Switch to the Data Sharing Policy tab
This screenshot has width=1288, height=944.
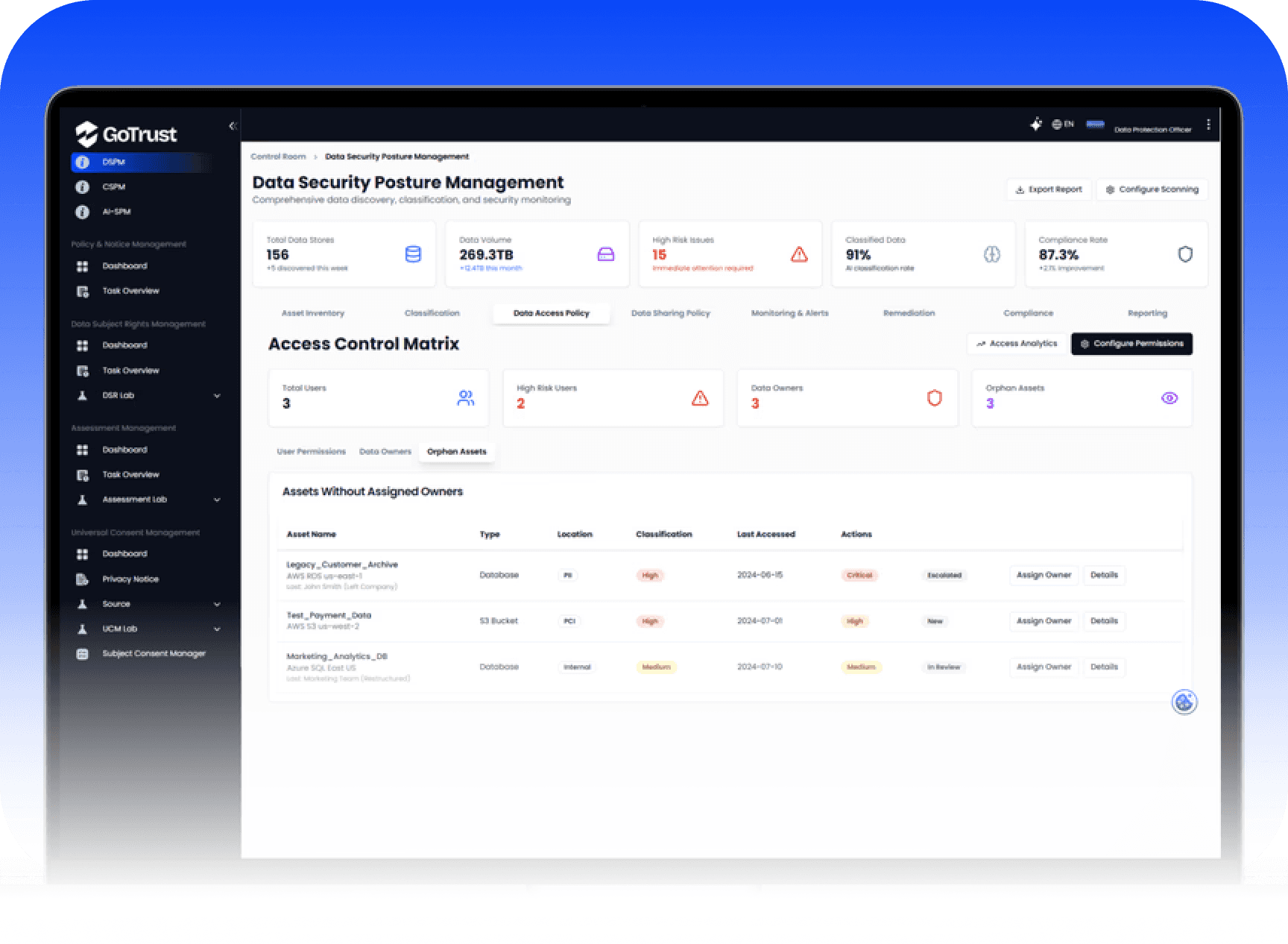pos(671,313)
